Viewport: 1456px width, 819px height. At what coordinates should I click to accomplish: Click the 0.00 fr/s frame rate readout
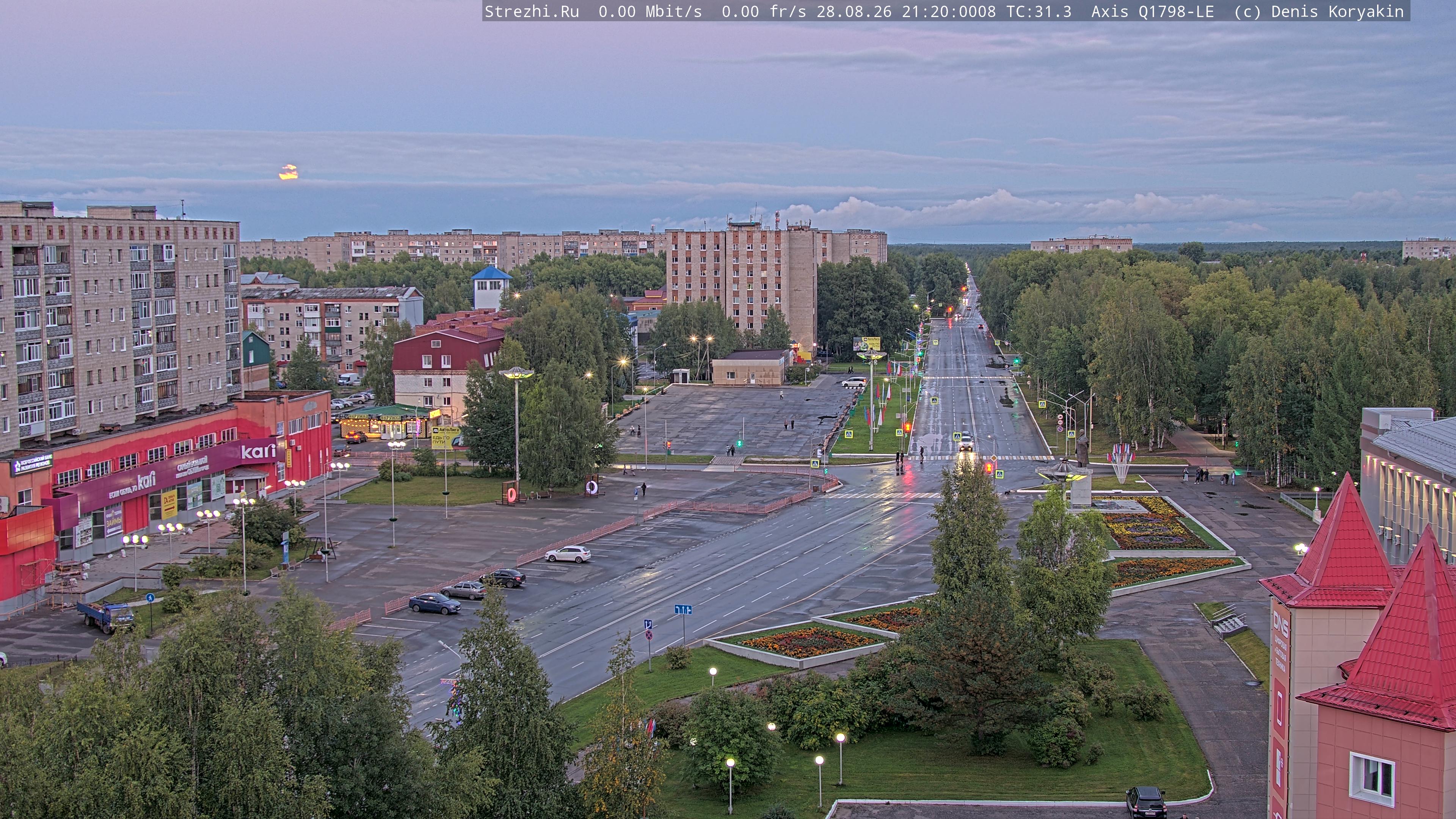(x=764, y=12)
